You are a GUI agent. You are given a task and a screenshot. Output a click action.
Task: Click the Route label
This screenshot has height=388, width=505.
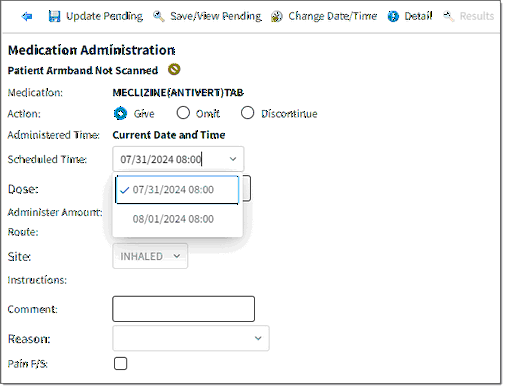23,232
